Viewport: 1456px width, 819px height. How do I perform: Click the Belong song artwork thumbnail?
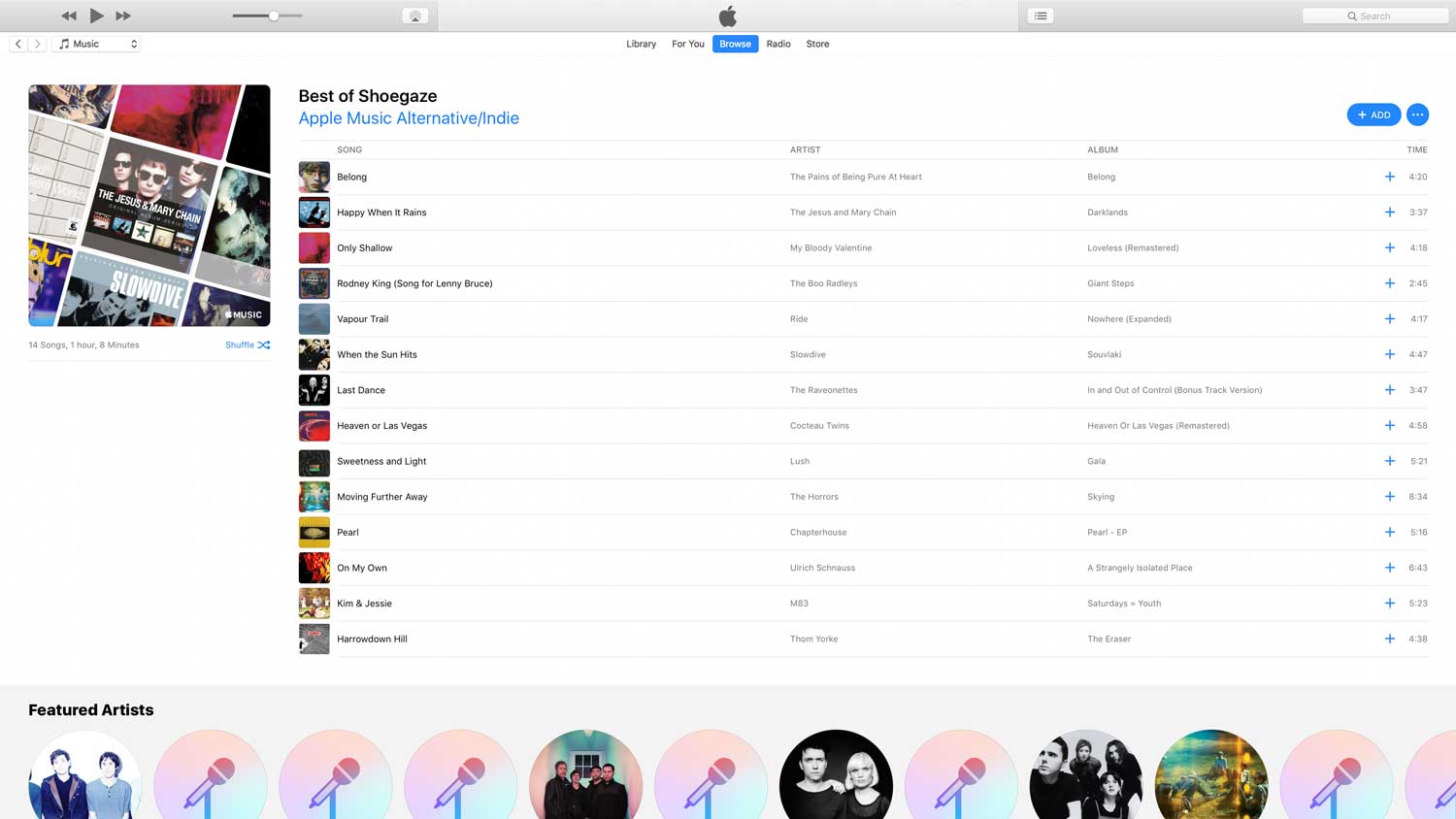coord(314,177)
